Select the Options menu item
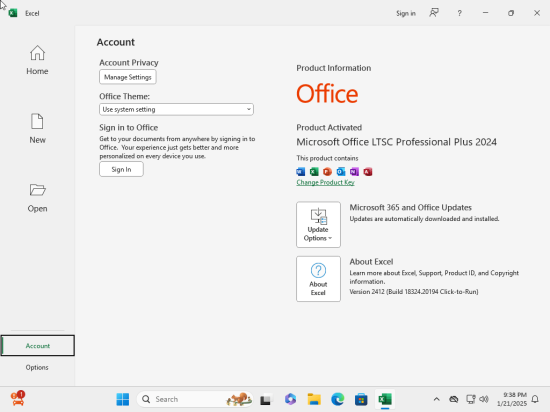550x412 pixels. pos(37,367)
